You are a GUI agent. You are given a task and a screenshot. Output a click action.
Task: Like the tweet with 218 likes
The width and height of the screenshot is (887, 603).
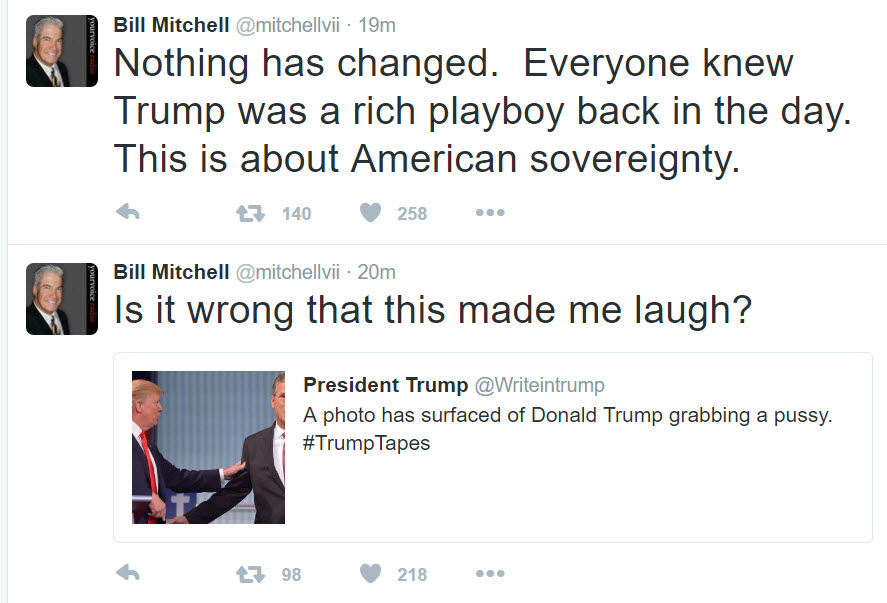coord(370,574)
